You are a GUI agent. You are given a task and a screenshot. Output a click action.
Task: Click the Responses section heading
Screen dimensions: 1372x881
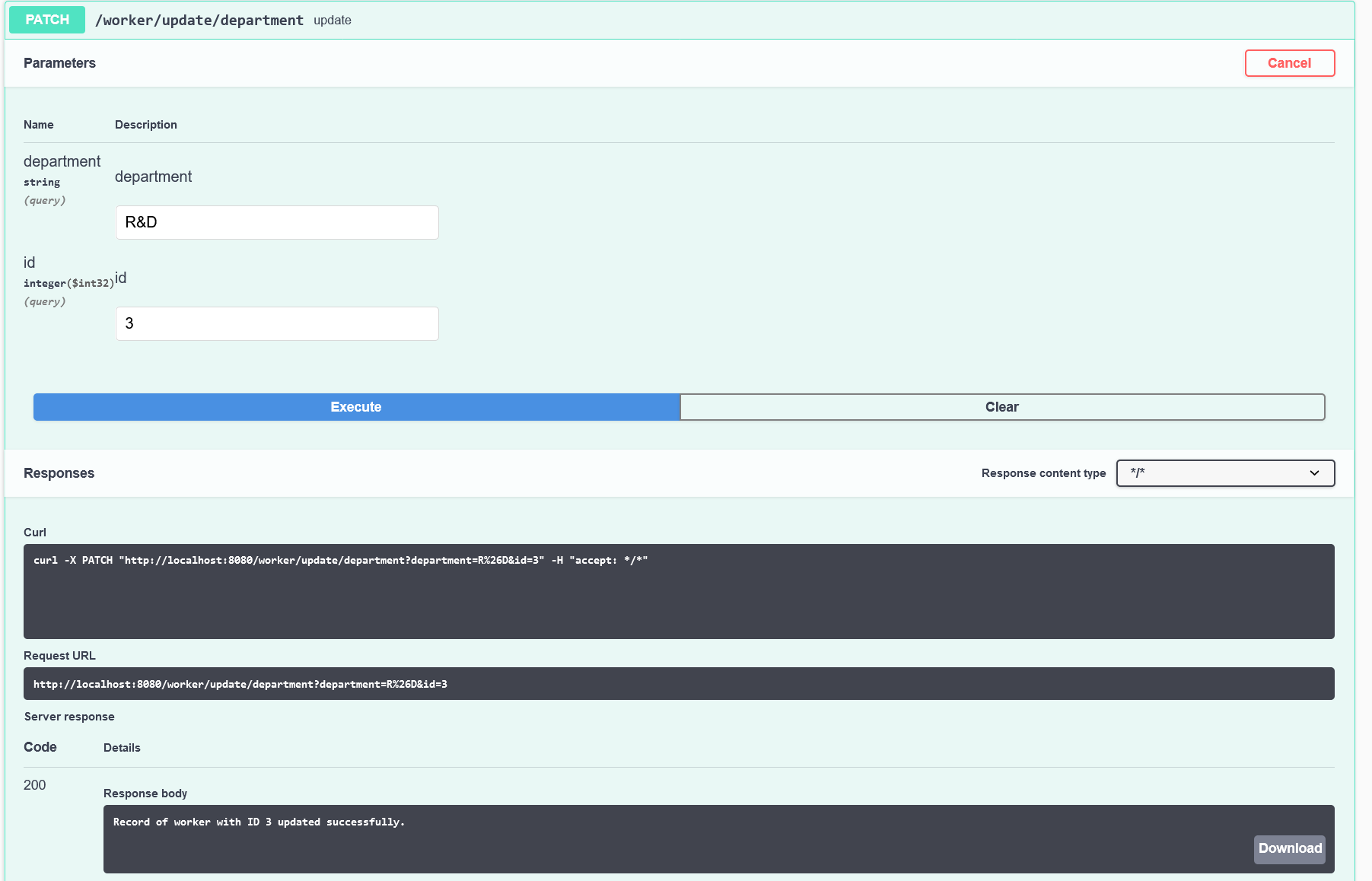point(59,473)
